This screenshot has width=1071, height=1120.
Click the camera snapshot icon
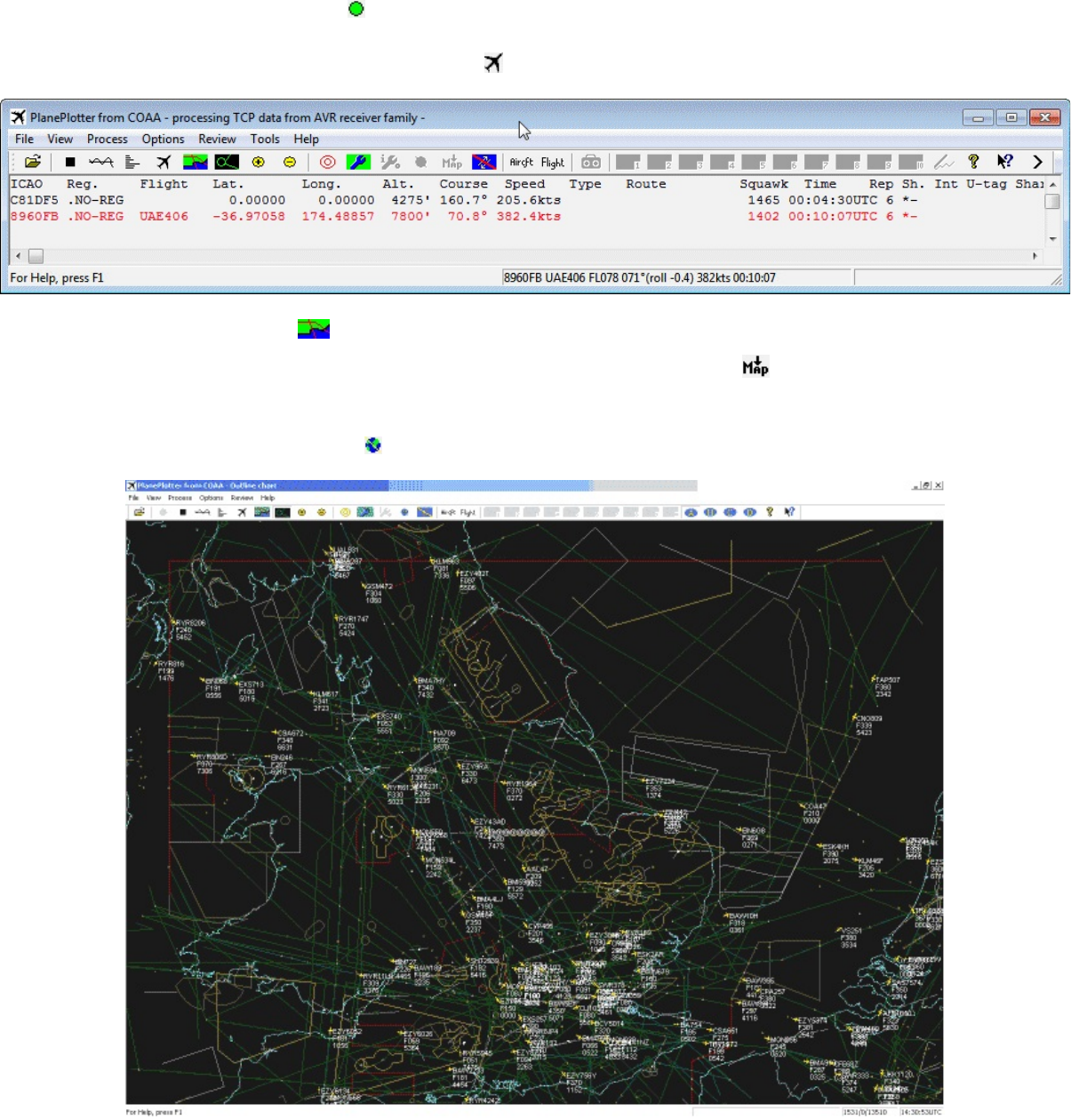click(x=591, y=162)
